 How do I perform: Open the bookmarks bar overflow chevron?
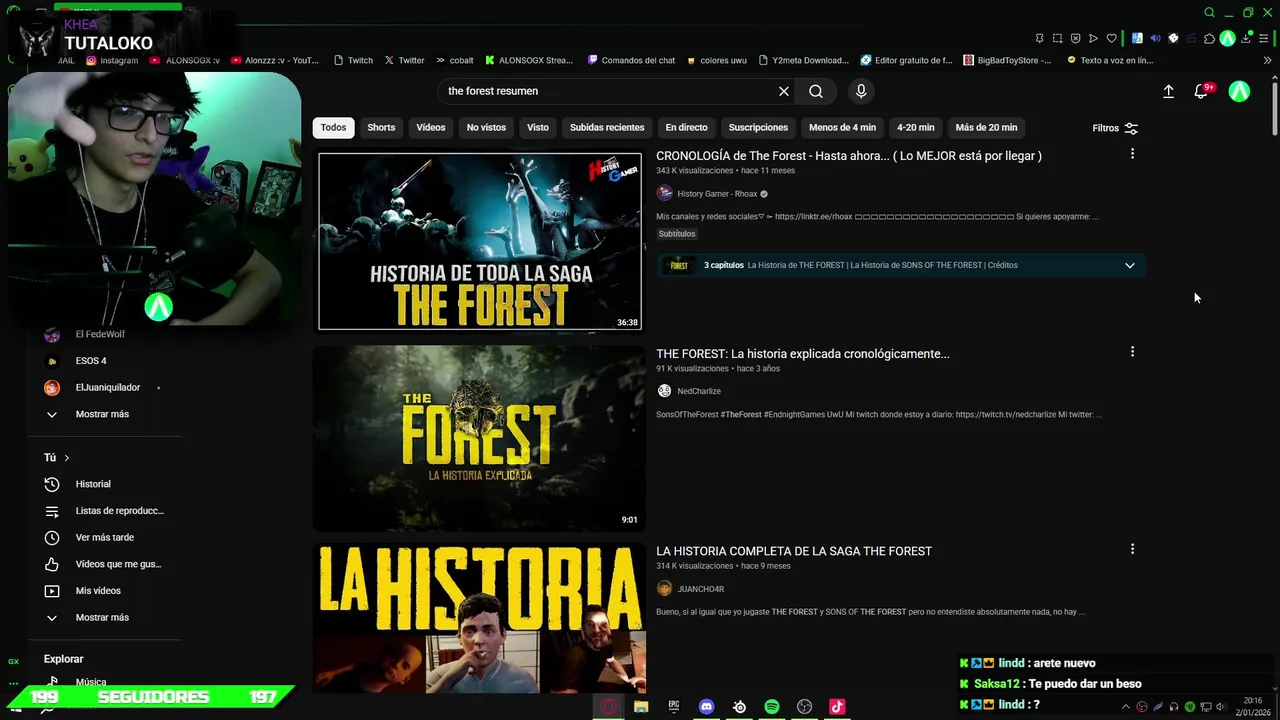pos(1268,60)
